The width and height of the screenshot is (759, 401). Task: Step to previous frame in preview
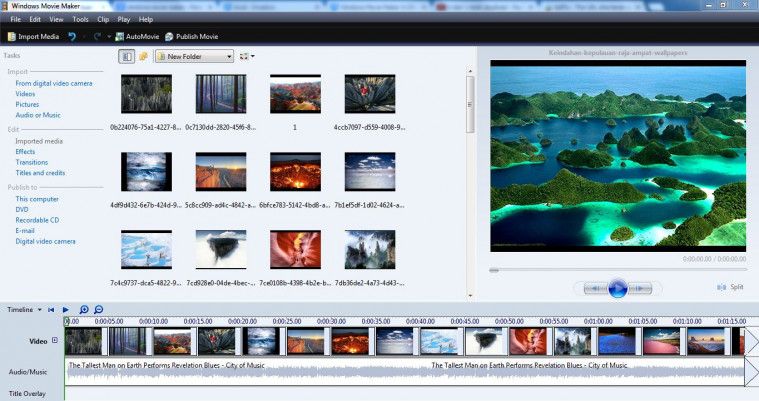pyautogui.click(x=594, y=289)
